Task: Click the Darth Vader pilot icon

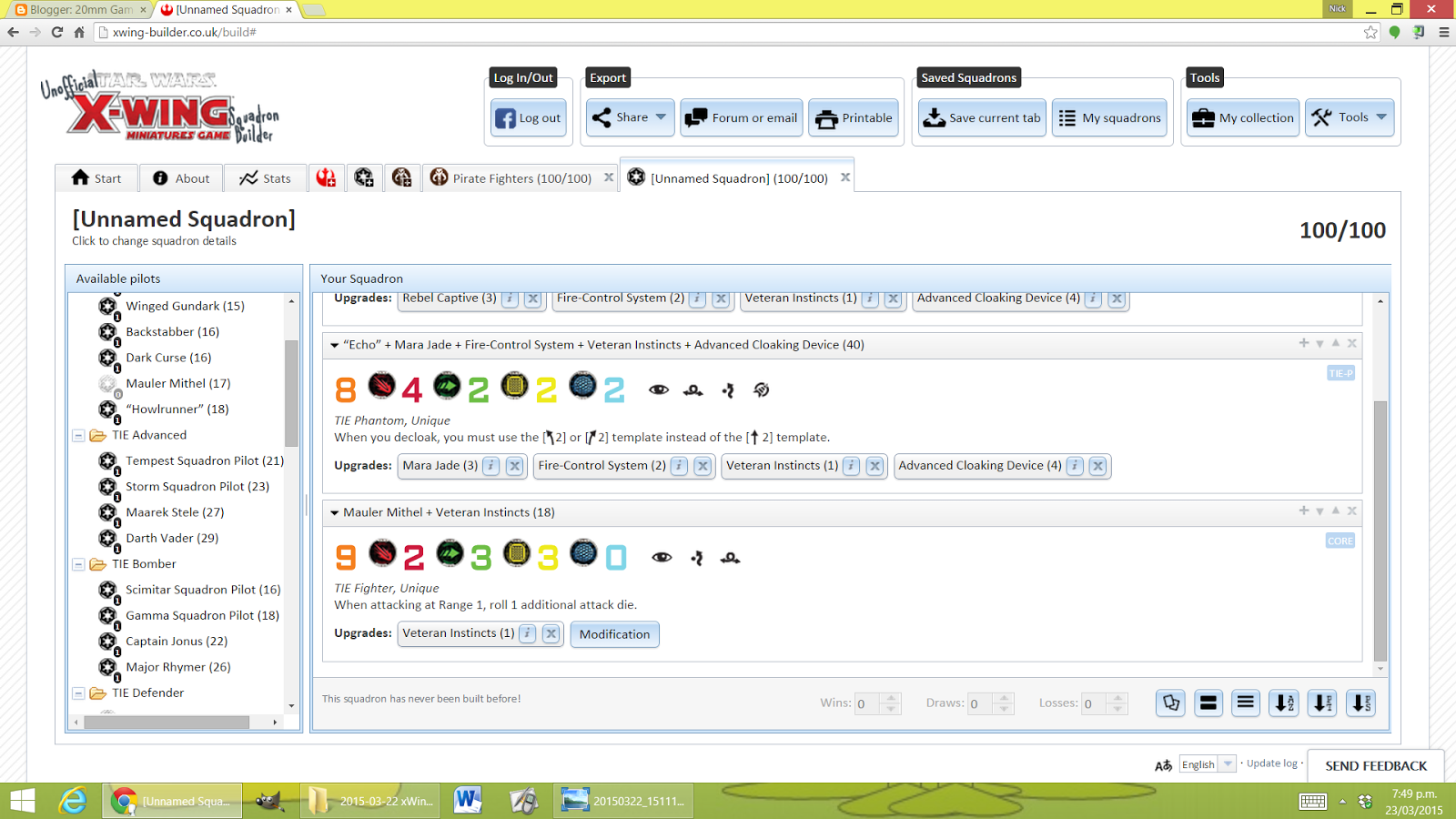Action: point(108,538)
